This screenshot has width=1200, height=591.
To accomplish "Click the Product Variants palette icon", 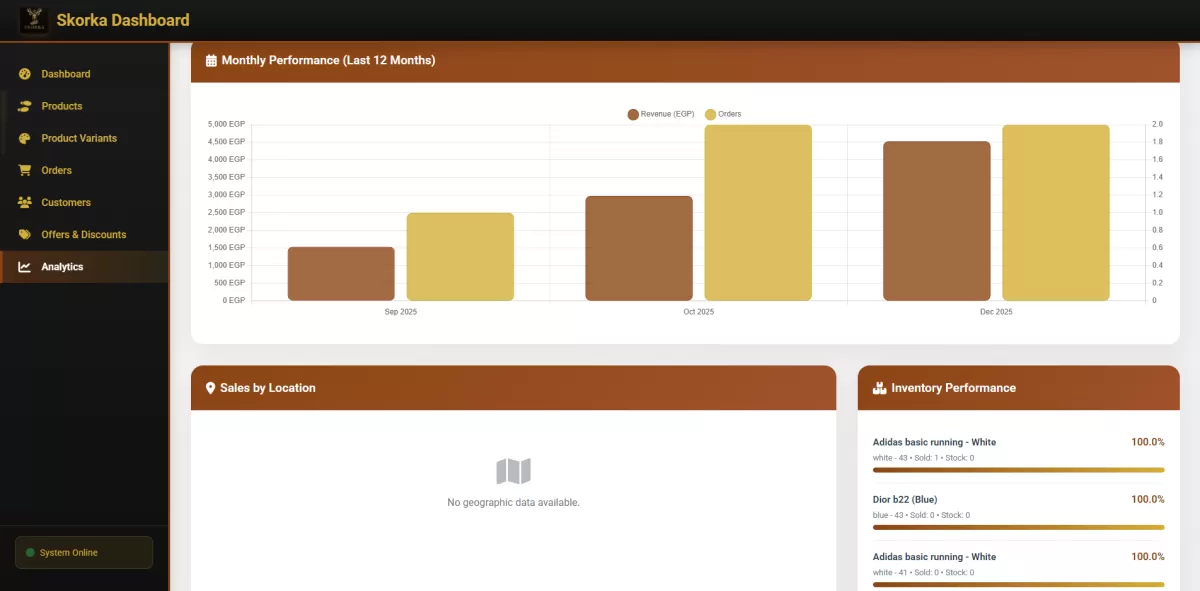I will (24, 137).
